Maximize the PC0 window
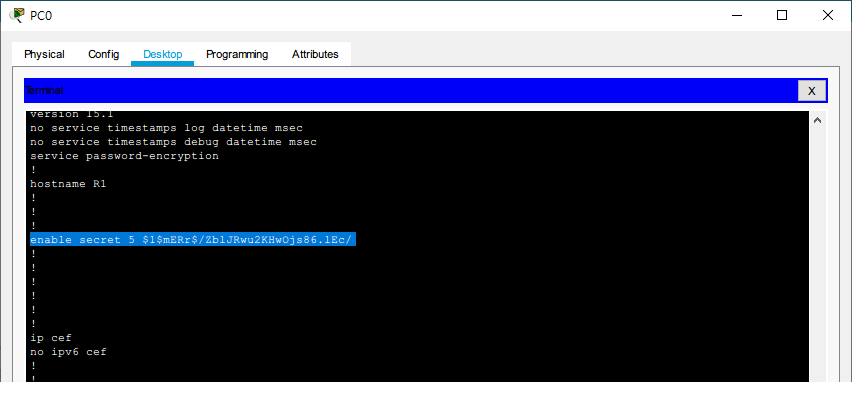This screenshot has height=400, width=852. pos(782,15)
